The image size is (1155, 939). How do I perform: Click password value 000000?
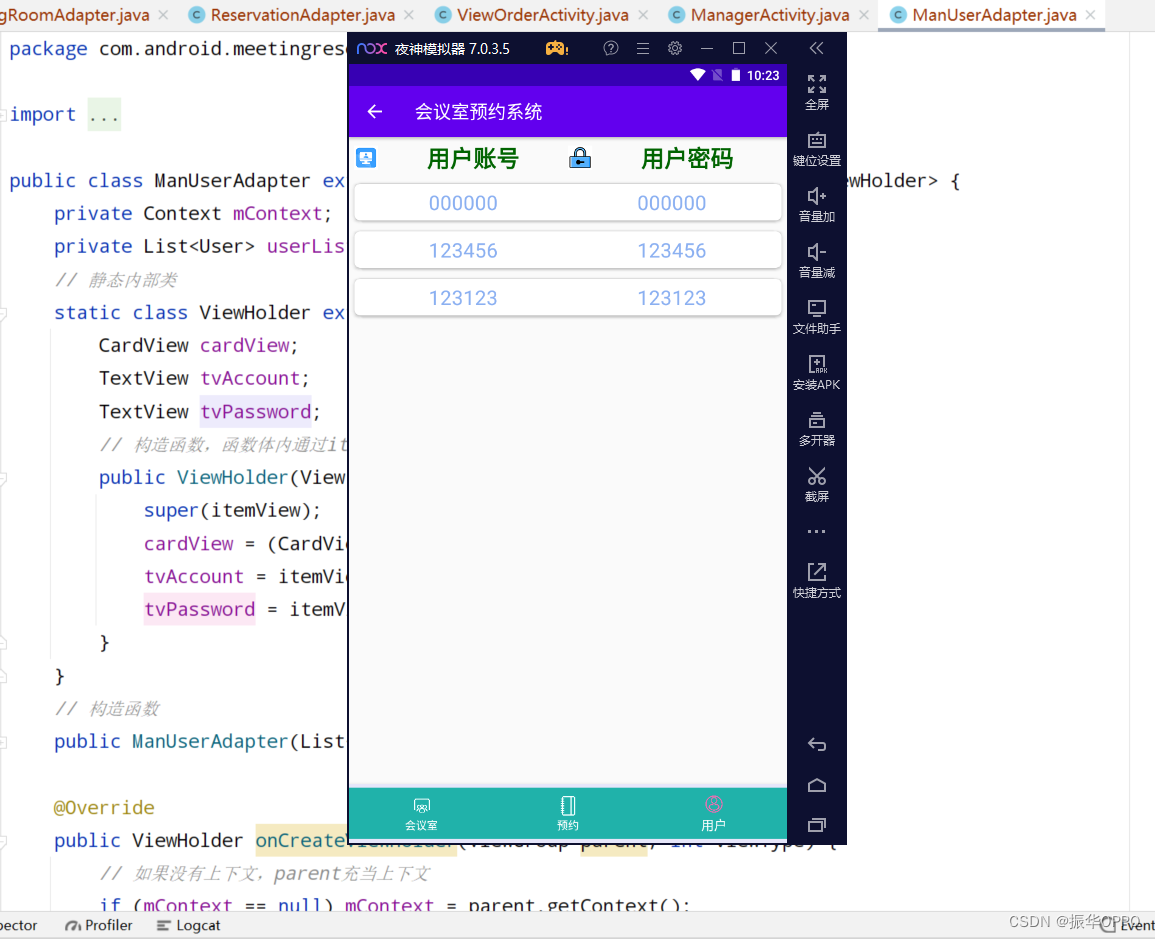(x=671, y=203)
